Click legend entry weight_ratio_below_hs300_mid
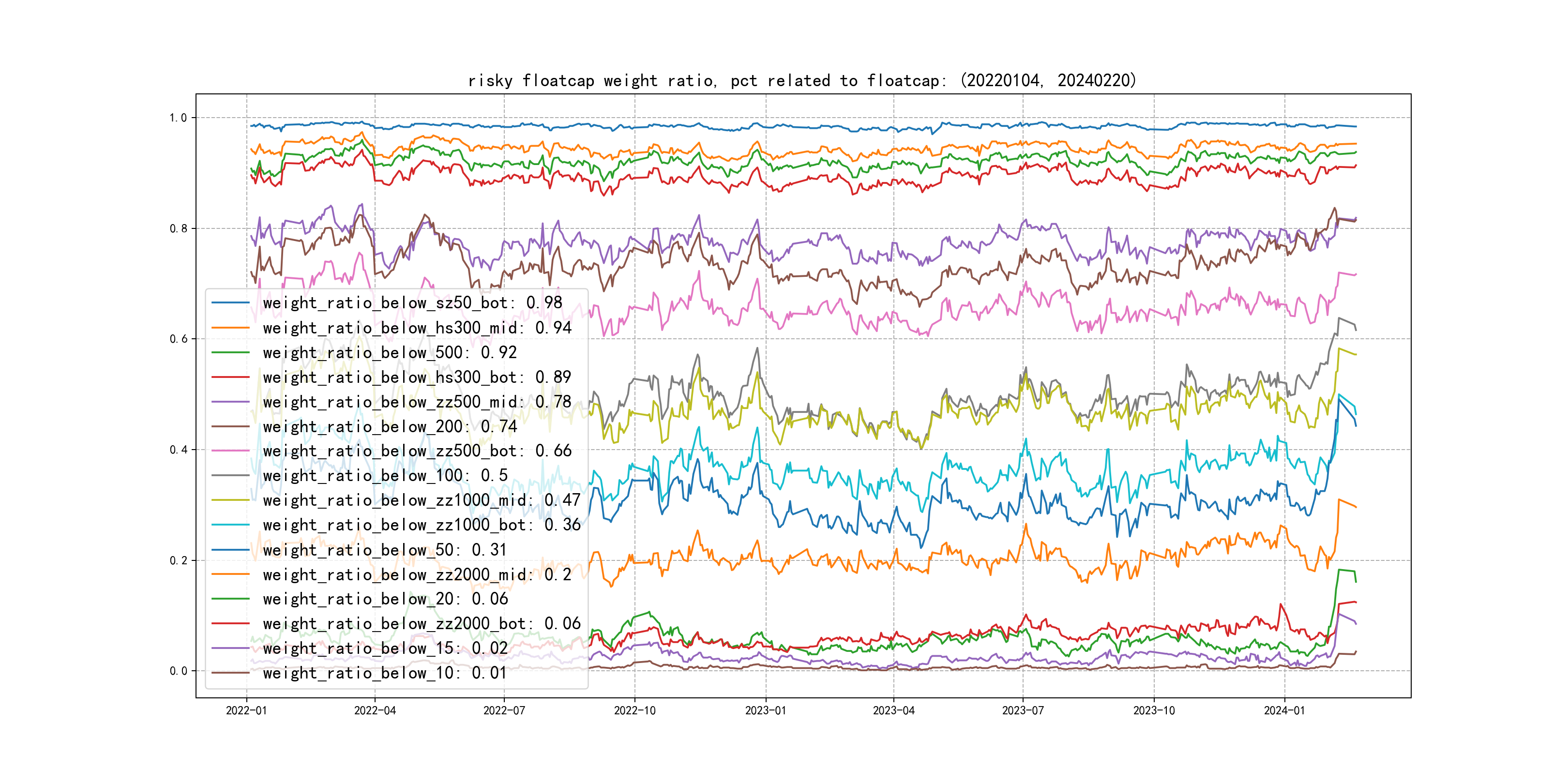The height and width of the screenshot is (784, 1568). click(417, 328)
